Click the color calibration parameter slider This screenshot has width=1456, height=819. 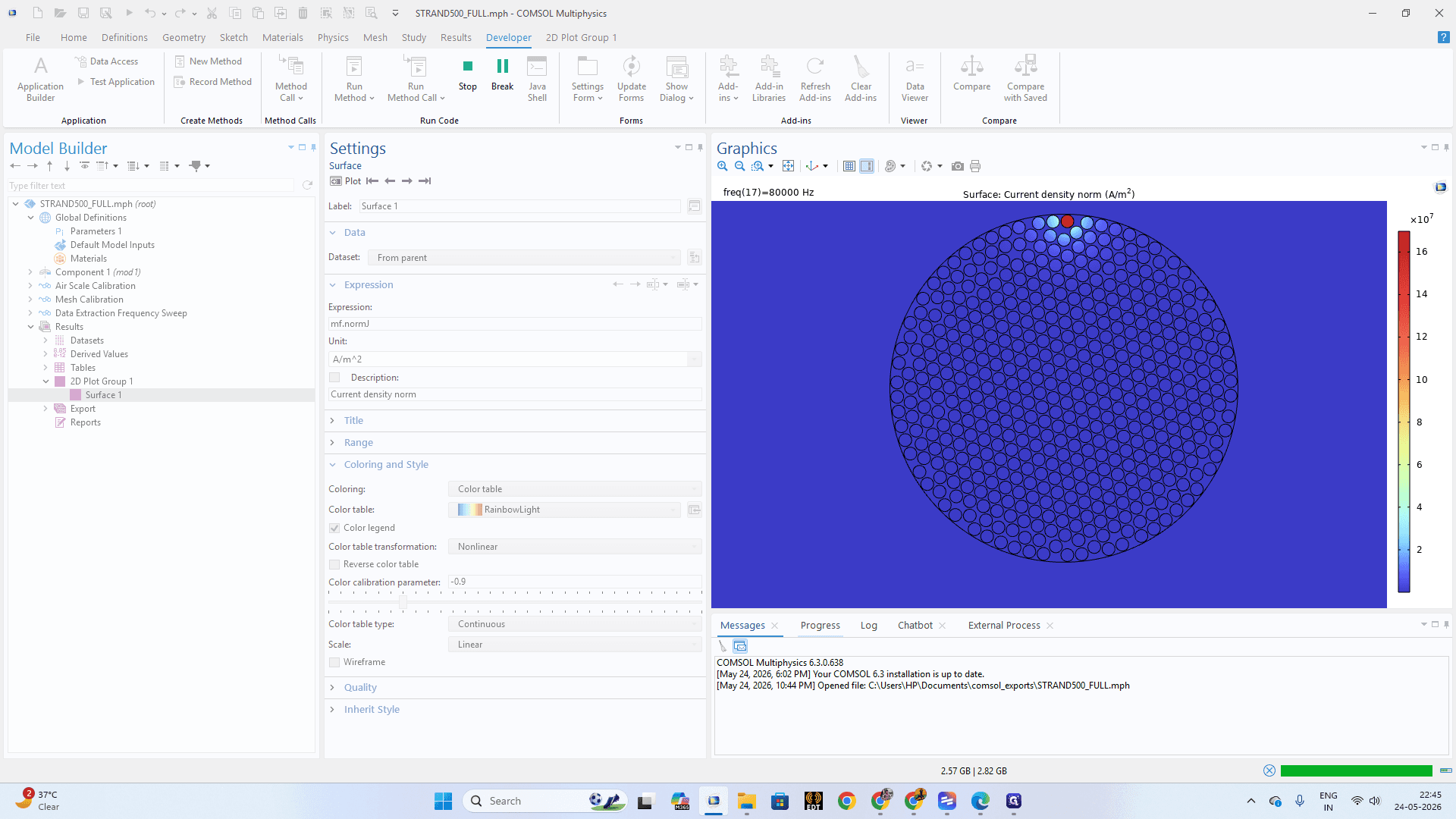pyautogui.click(x=403, y=601)
